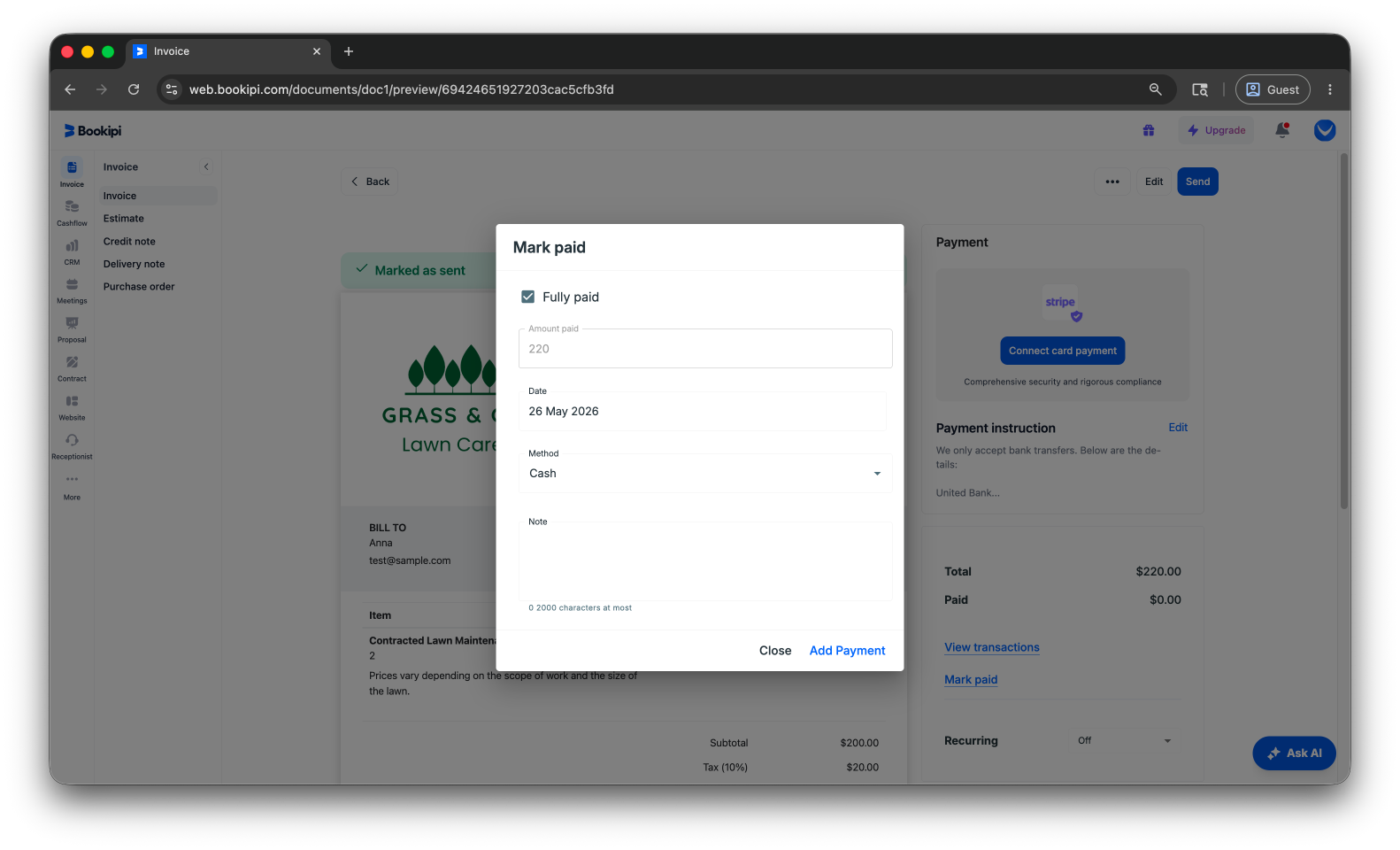Reload the browser page

tap(134, 89)
